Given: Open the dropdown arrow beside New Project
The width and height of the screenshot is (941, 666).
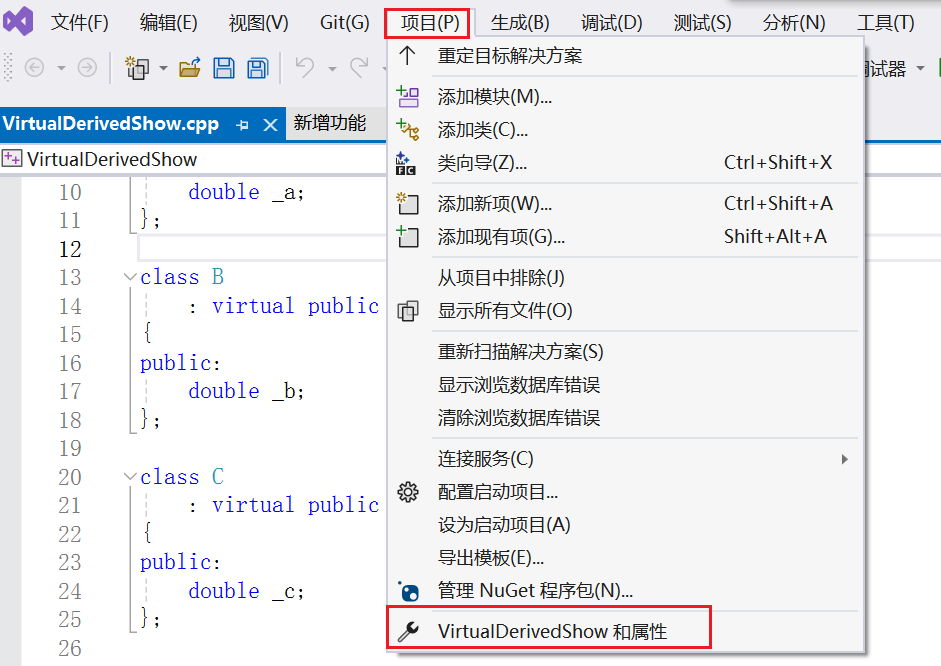Looking at the screenshot, I should point(163,68).
